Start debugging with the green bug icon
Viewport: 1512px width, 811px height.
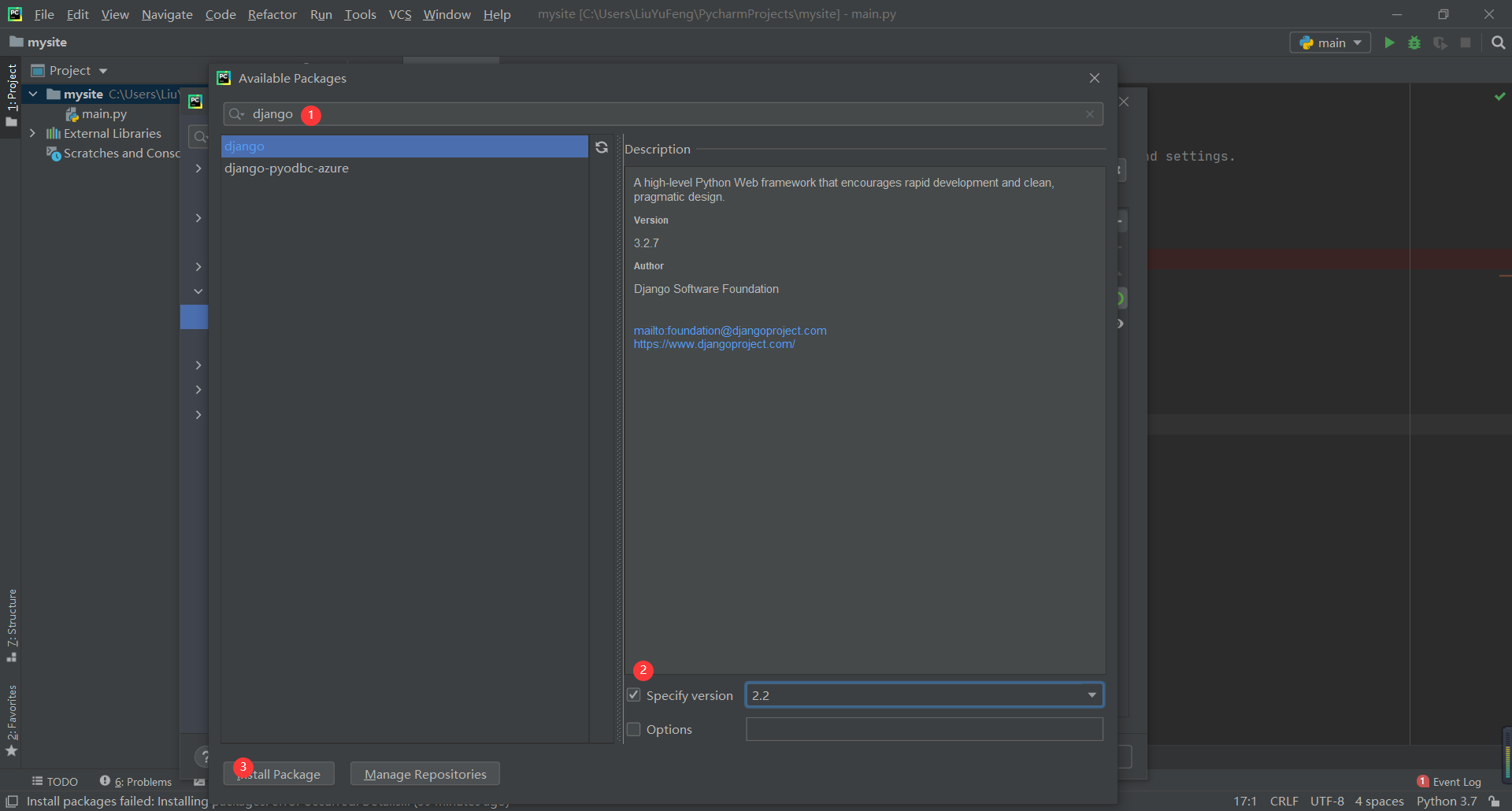tap(1414, 43)
